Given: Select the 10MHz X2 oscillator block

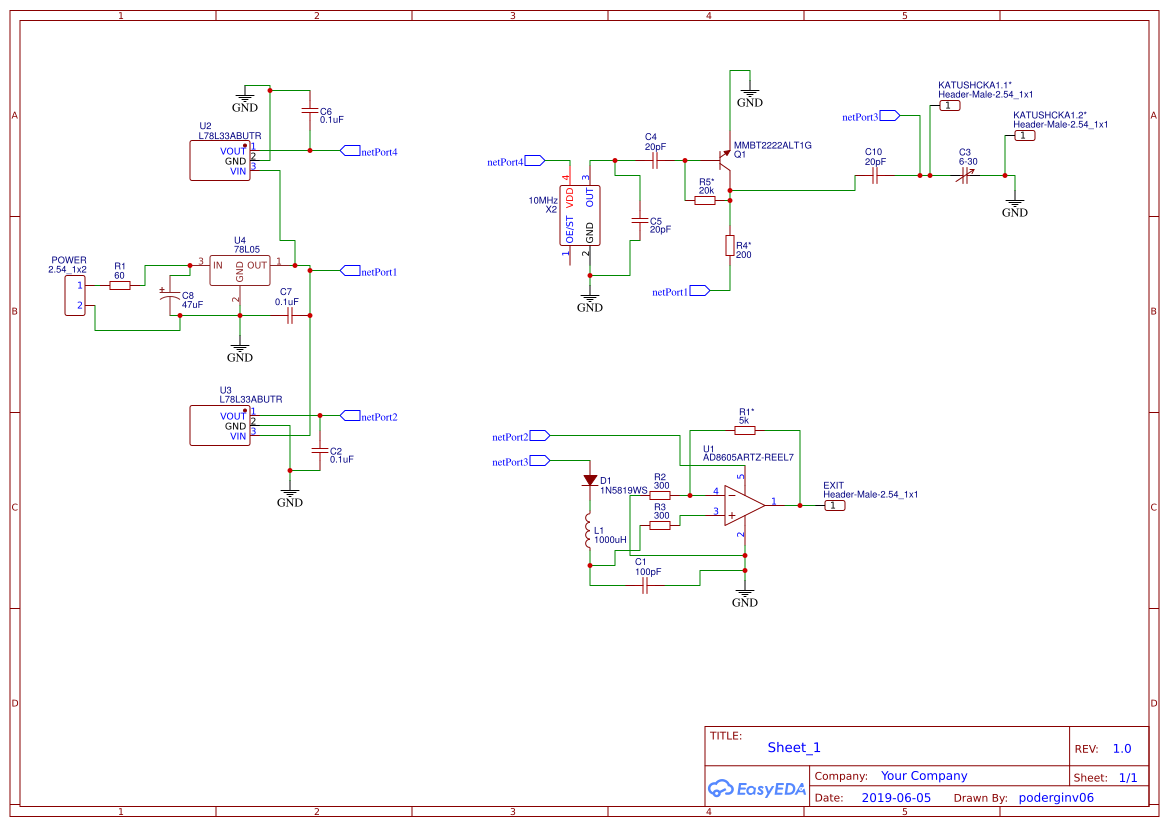Looking at the screenshot, I should coord(579,215).
